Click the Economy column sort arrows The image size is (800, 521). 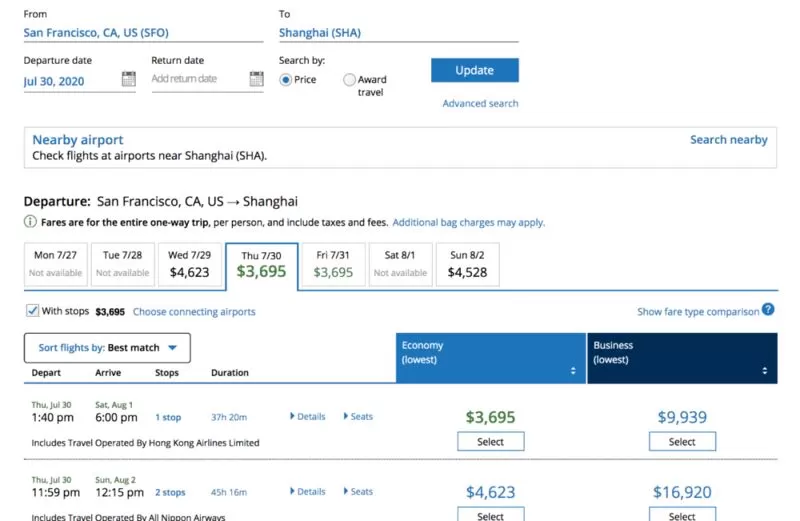(573, 370)
